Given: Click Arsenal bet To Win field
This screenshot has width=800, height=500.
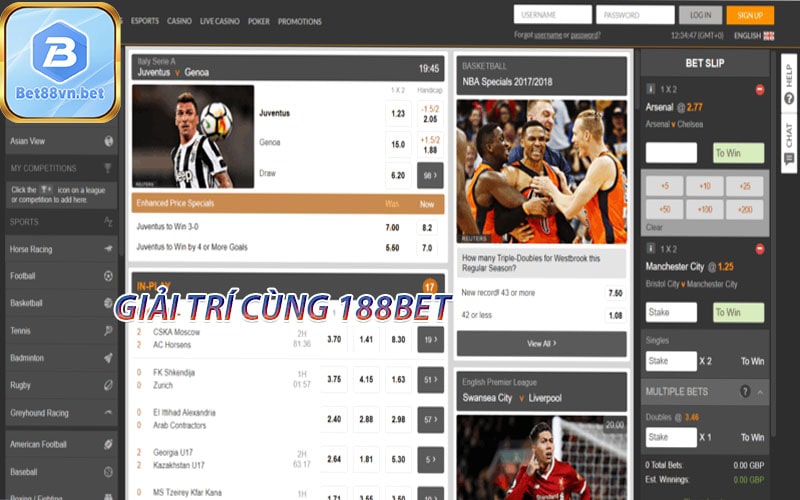Looking at the screenshot, I should pos(738,153).
